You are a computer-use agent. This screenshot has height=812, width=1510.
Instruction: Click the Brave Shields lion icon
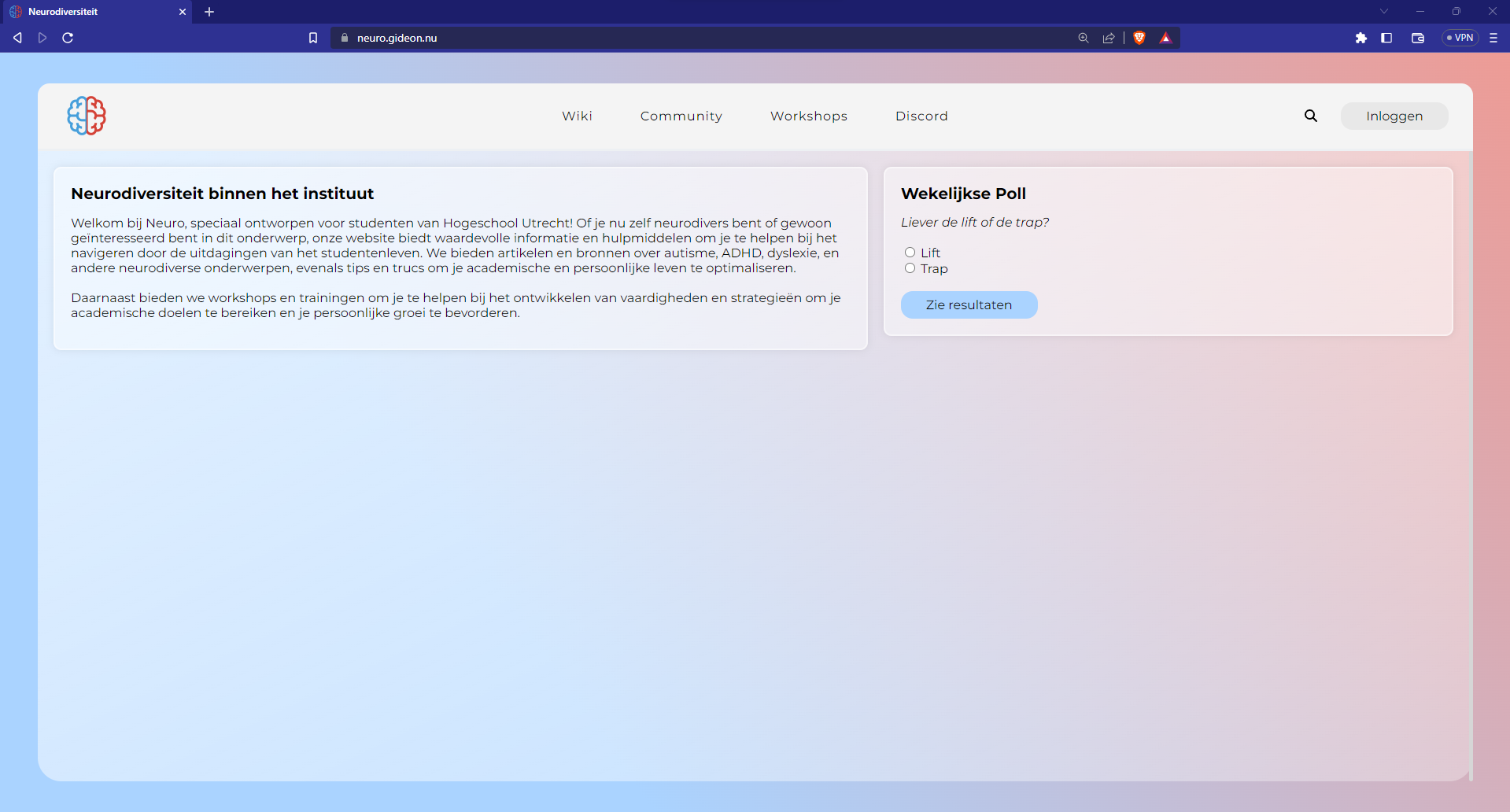click(1139, 38)
